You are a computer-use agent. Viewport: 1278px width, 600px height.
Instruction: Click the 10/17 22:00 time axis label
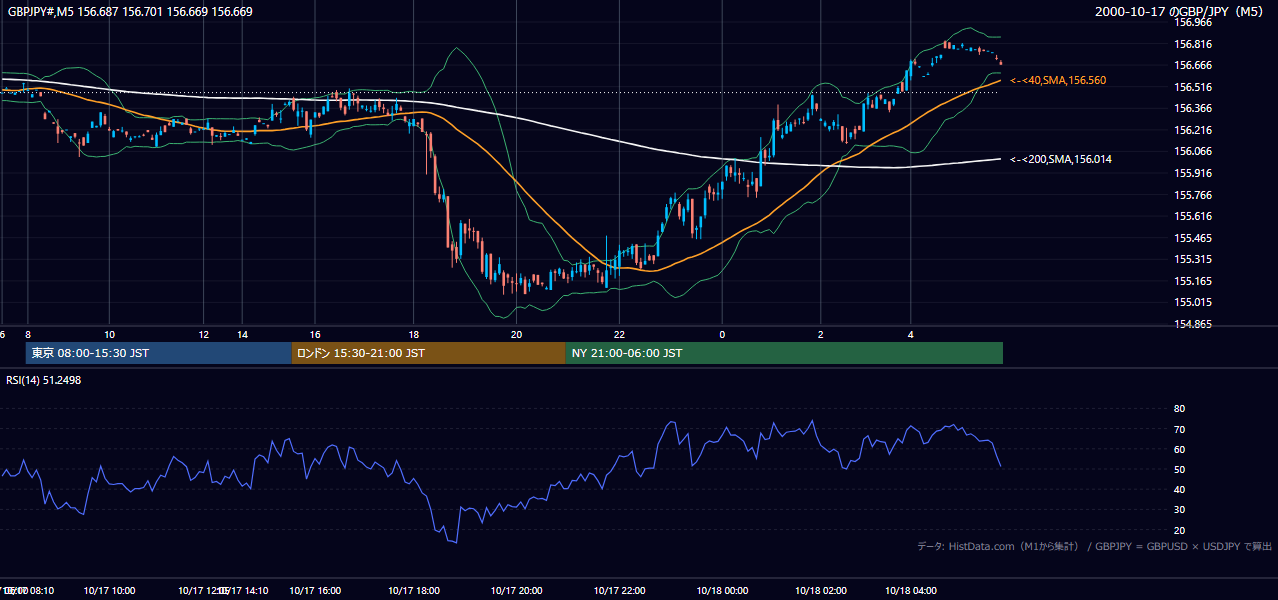[x=619, y=591]
